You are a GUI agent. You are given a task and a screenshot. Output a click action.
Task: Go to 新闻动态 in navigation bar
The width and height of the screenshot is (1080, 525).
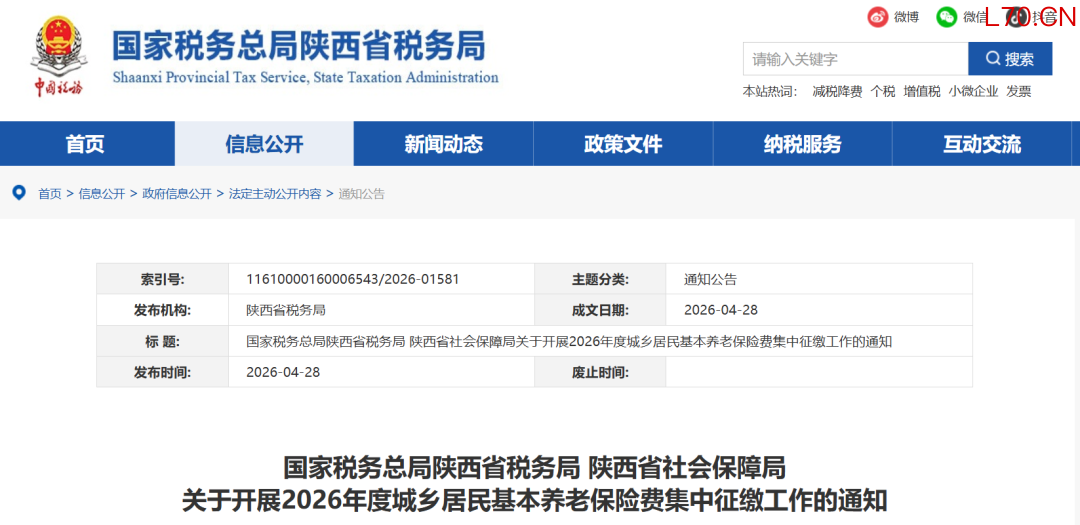[x=443, y=144]
